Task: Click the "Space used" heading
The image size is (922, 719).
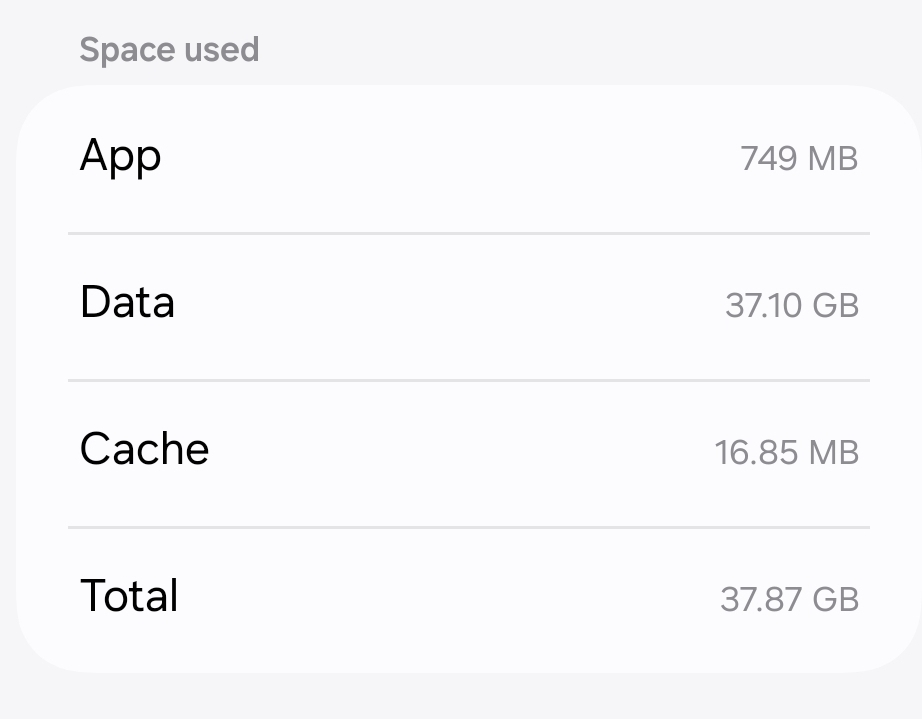Action: 169,50
